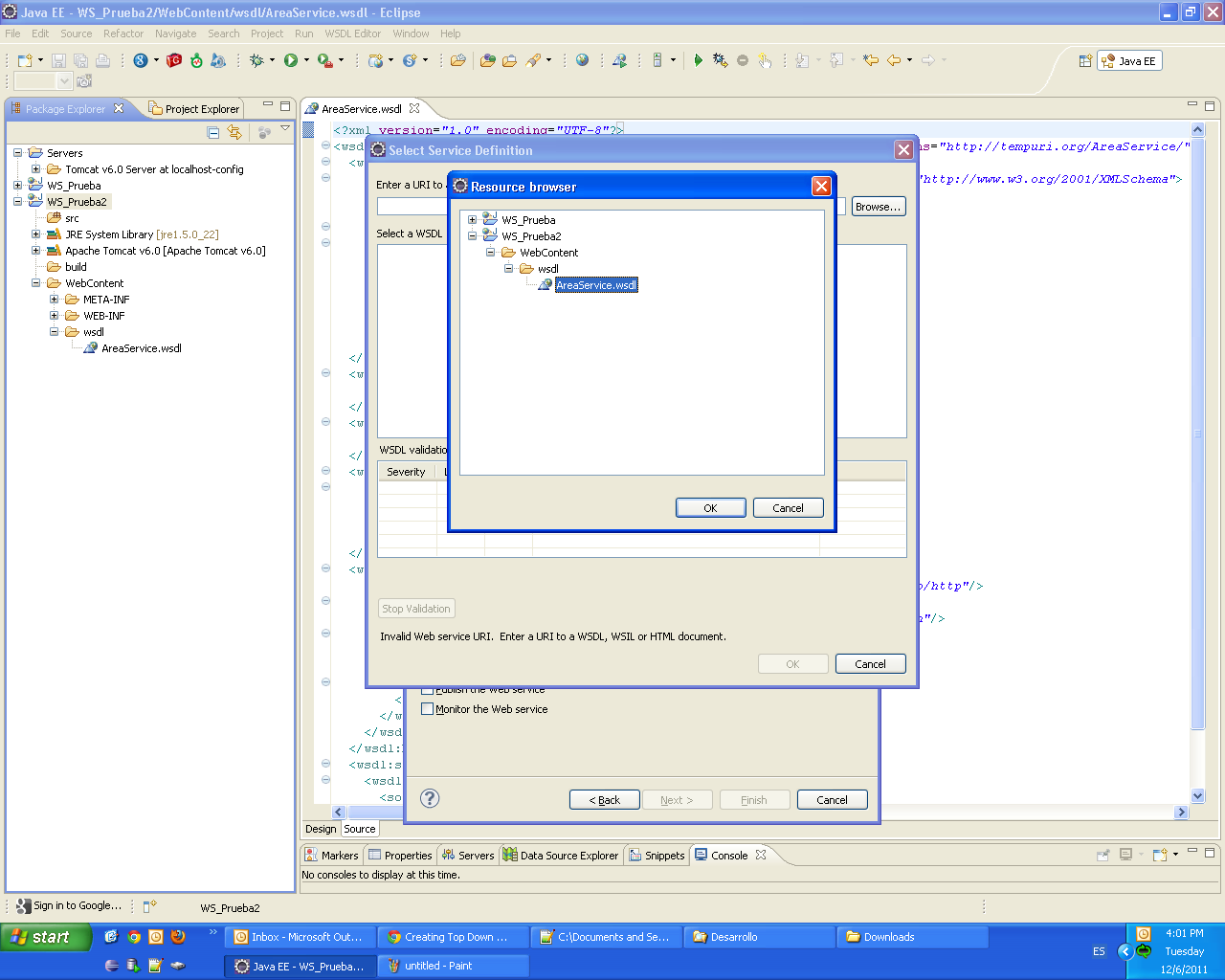The image size is (1225, 980).
Task: Click the Run External Tools icon
Action: tap(325, 60)
